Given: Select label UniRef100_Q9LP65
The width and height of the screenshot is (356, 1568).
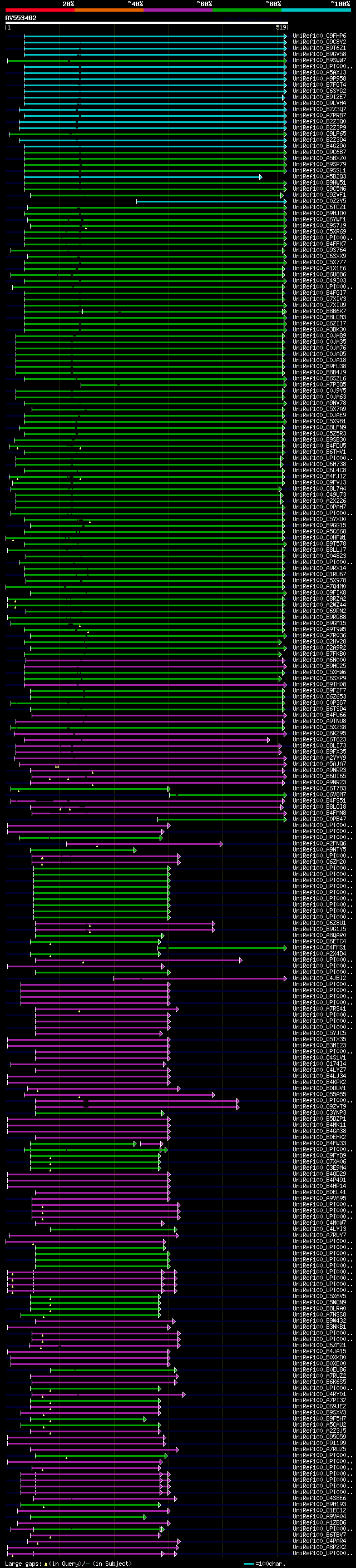Looking at the screenshot, I should [x=319, y=134].
